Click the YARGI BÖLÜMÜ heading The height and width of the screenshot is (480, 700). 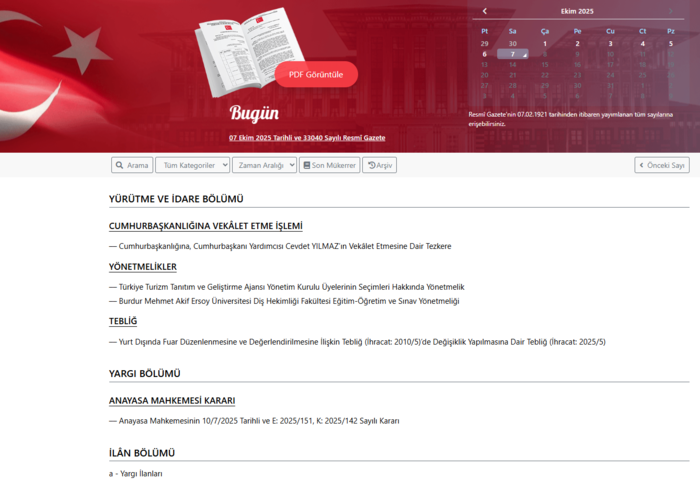pos(145,374)
